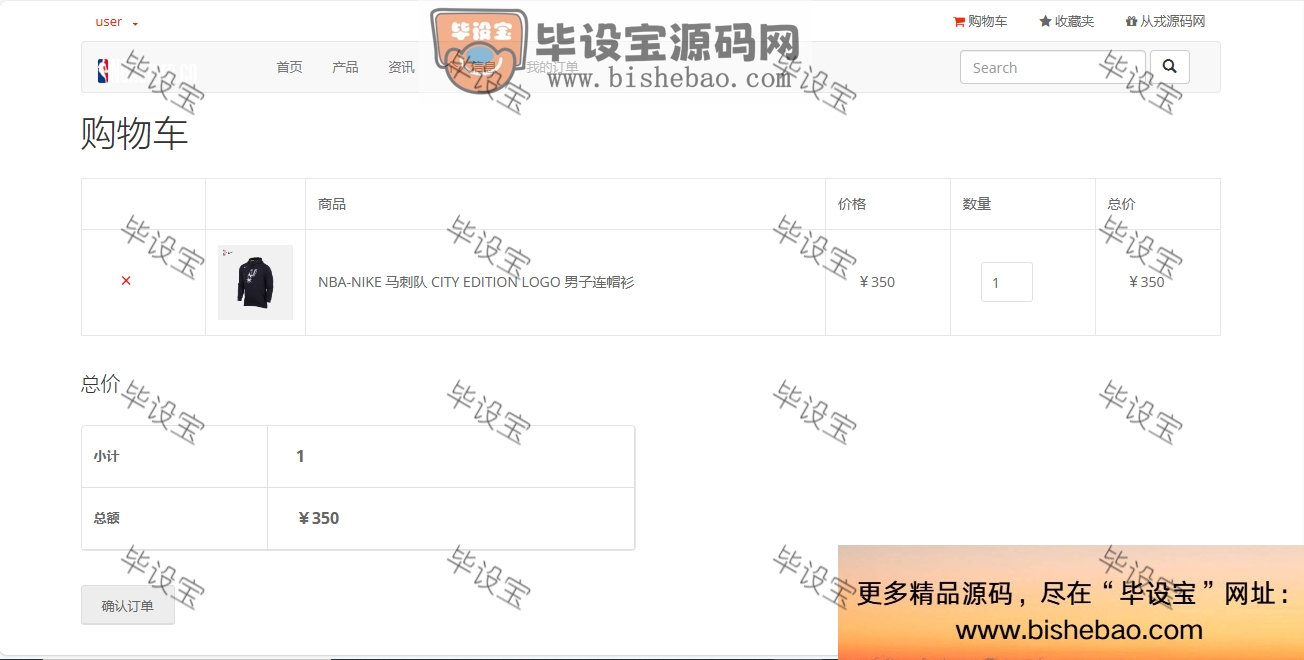Edit the quantity field showing 1
The height and width of the screenshot is (660, 1304).
click(1006, 282)
